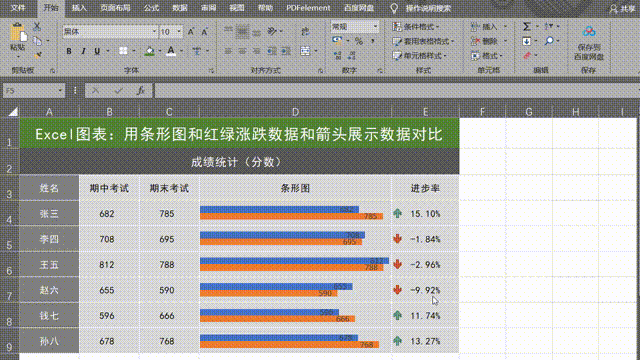Click the formula bar Enter checkmark icon
This screenshot has width=640, height=360.
point(118,91)
